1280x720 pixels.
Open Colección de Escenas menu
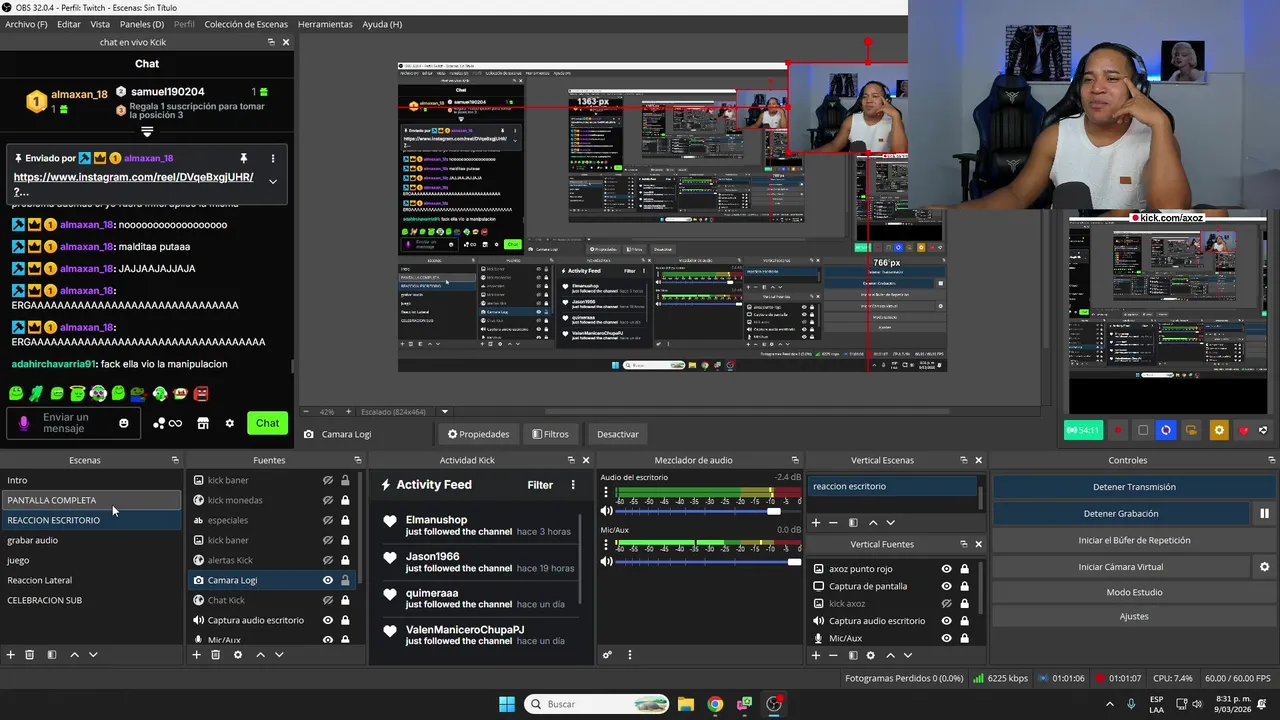(246, 24)
